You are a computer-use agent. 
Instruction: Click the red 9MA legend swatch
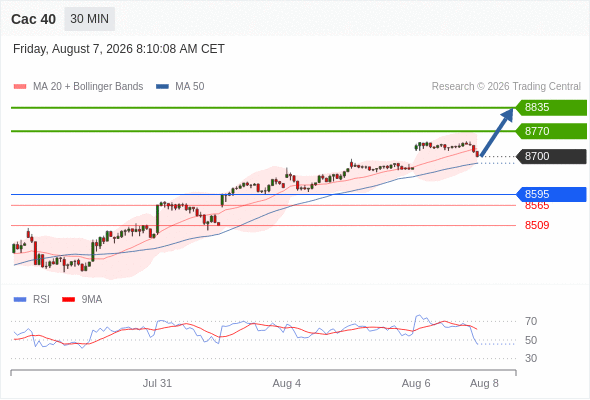click(x=68, y=300)
